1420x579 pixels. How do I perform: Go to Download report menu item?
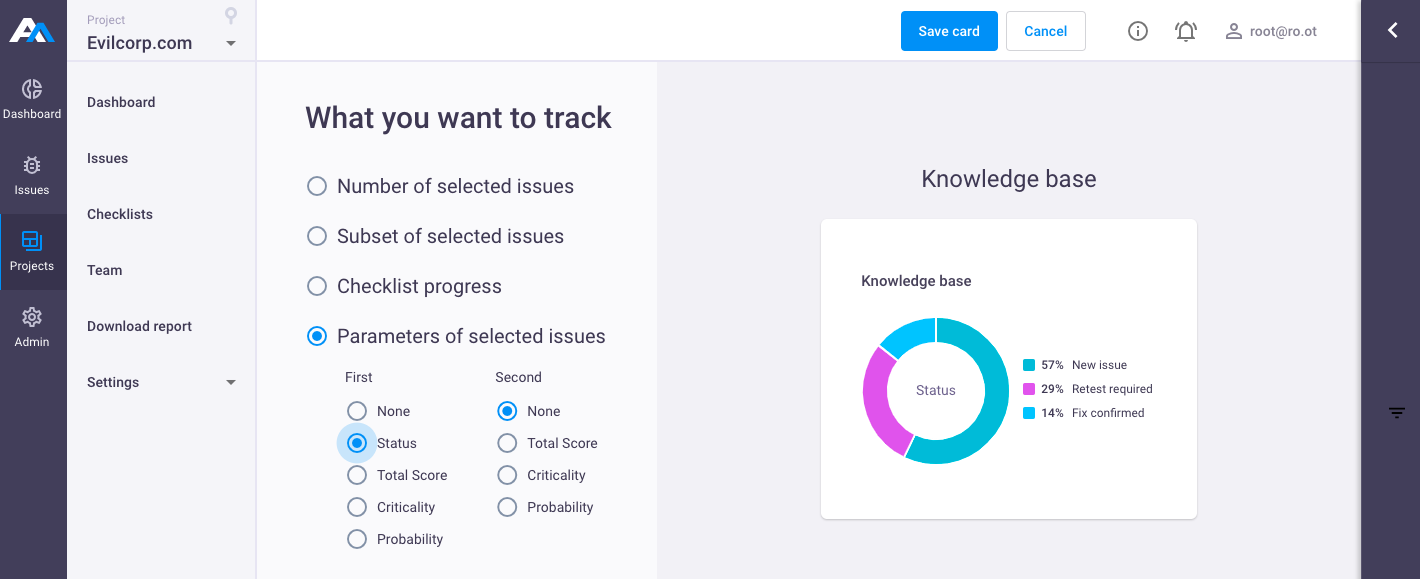coord(139,326)
